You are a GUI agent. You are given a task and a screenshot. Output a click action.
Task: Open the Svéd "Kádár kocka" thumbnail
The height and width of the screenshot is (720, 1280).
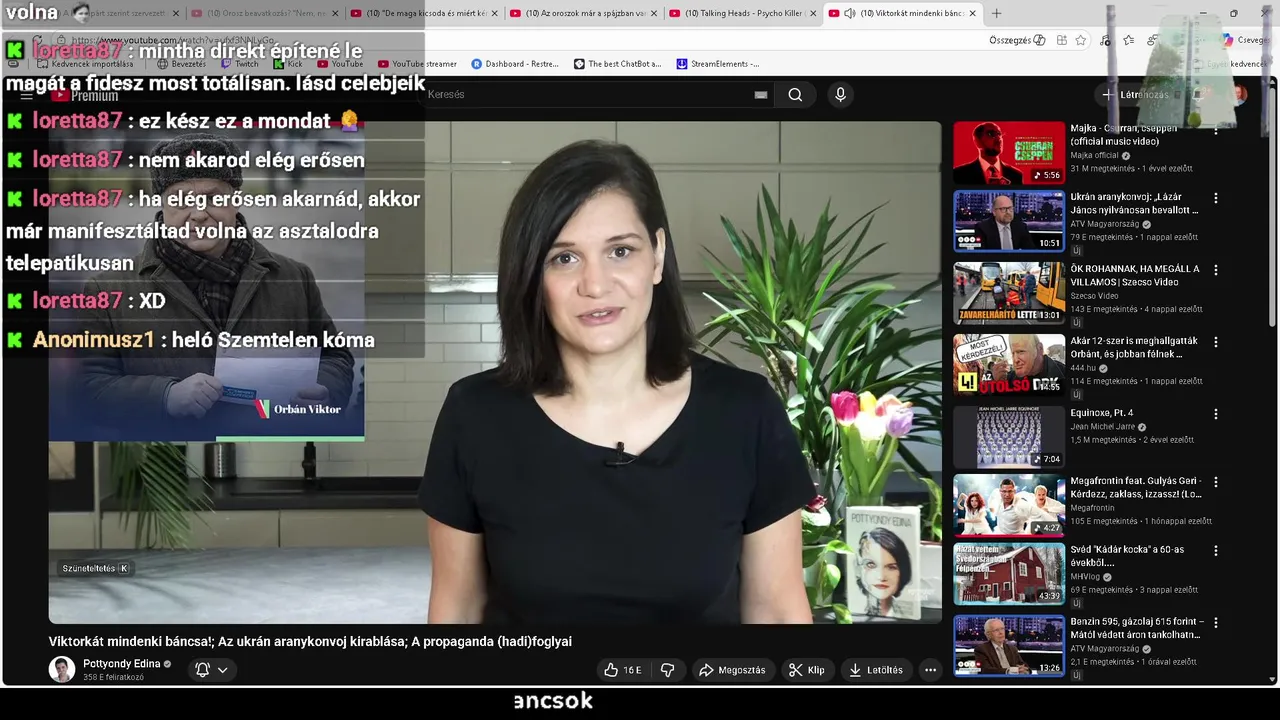tap(1009, 574)
